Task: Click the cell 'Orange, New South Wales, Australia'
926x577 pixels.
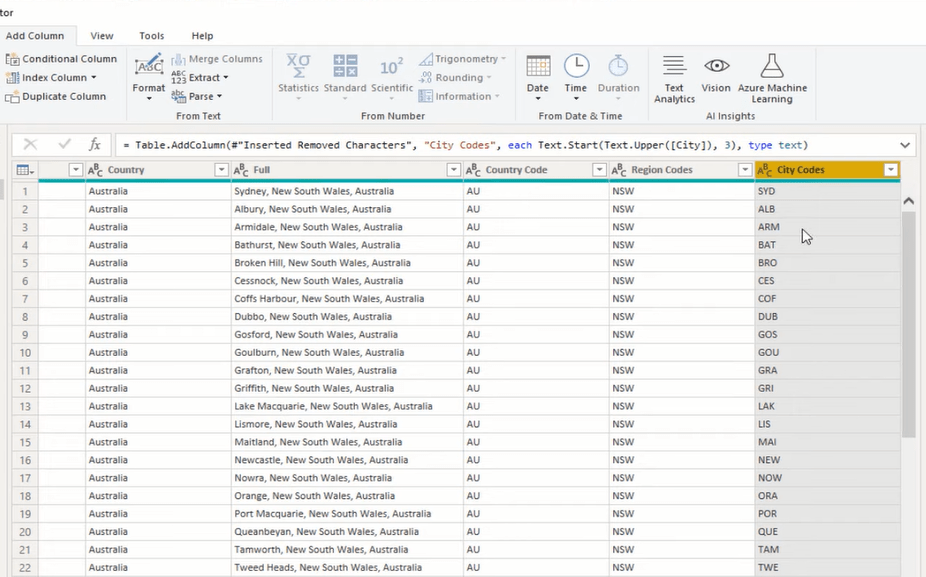Action: click(x=347, y=496)
